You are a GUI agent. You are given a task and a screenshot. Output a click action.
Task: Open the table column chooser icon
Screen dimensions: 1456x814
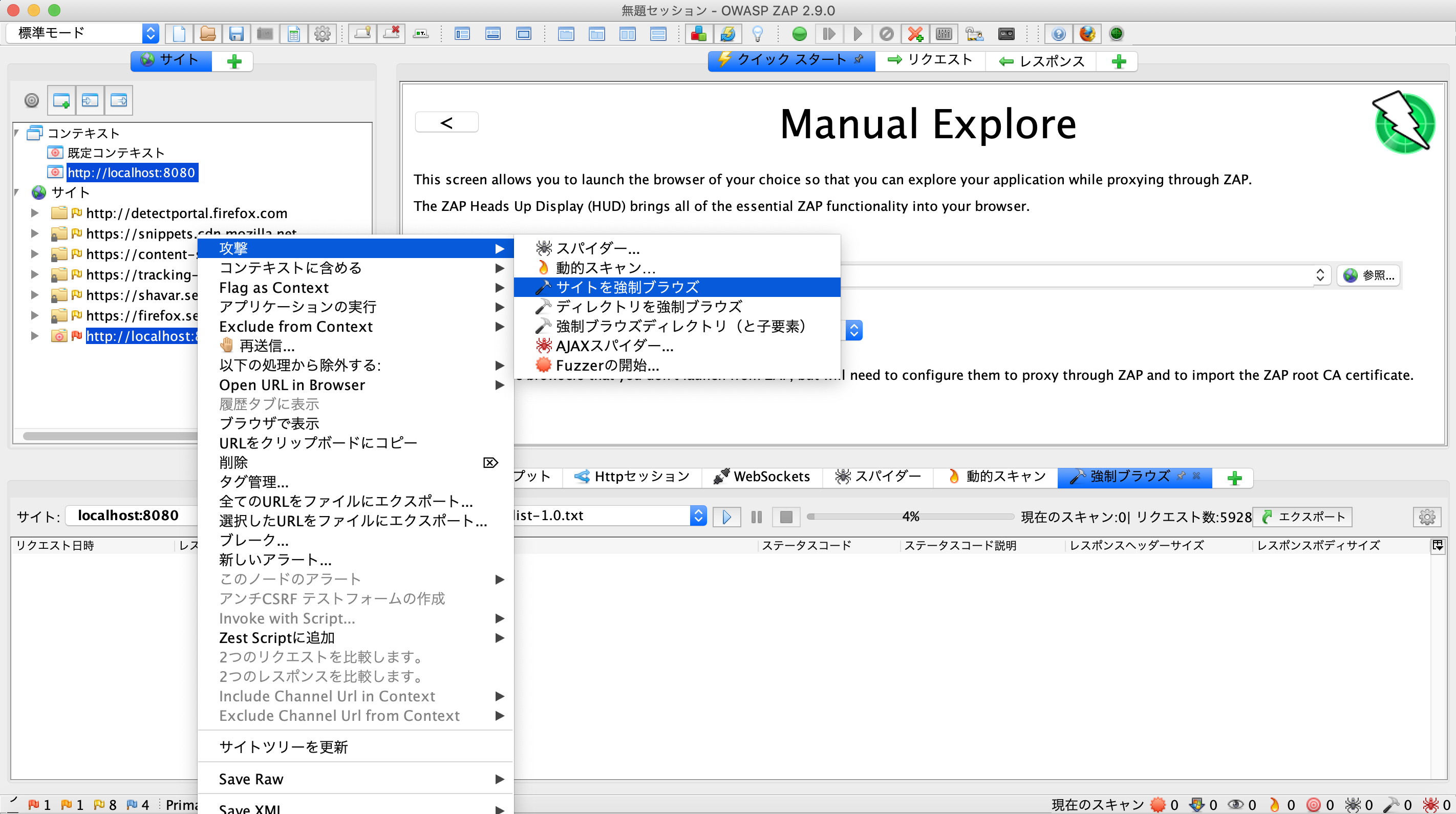click(x=1438, y=546)
